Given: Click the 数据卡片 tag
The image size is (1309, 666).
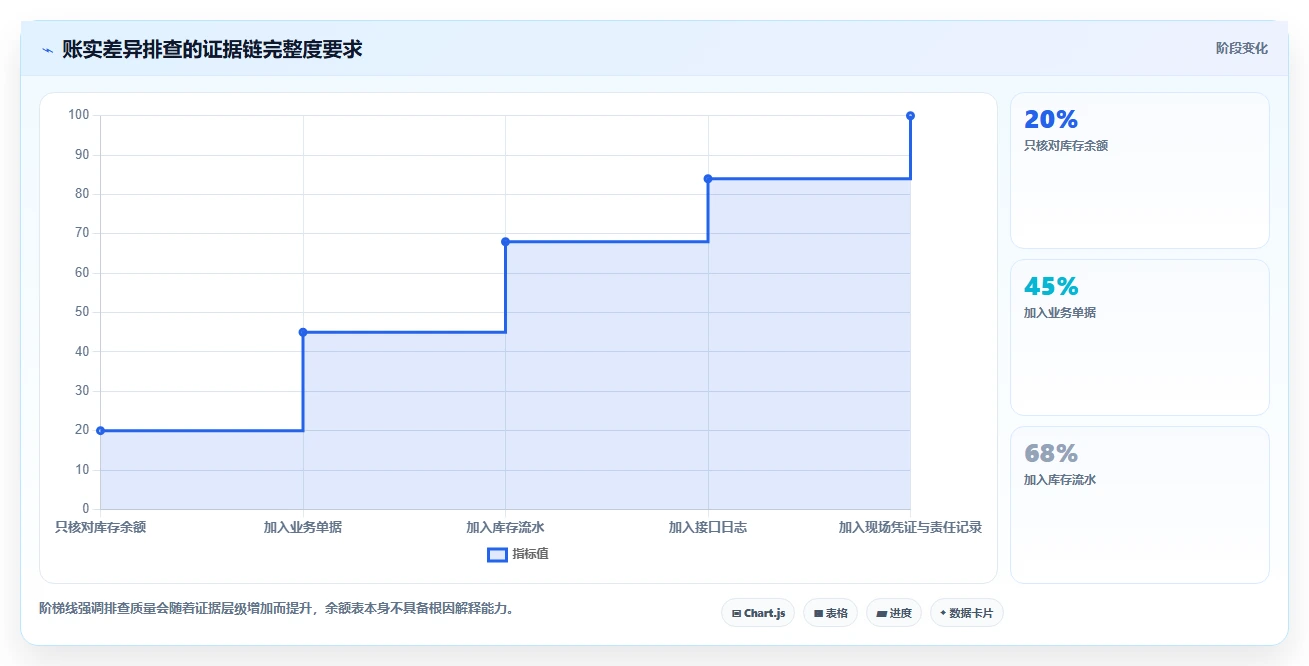Looking at the screenshot, I should pos(966,613).
